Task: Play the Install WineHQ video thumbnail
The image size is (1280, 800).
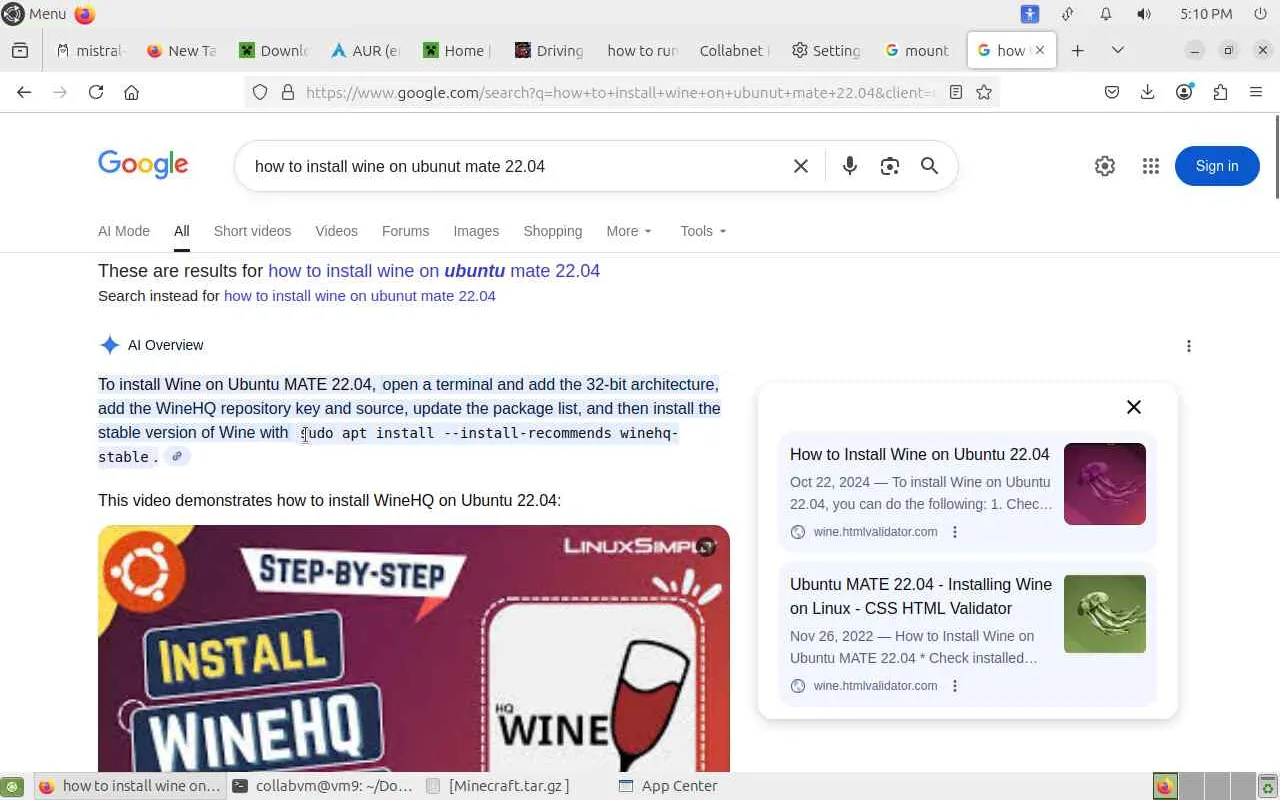Action: [x=414, y=648]
